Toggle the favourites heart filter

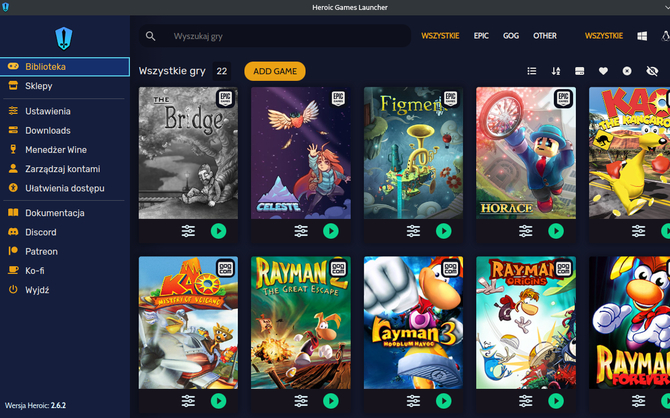click(603, 71)
